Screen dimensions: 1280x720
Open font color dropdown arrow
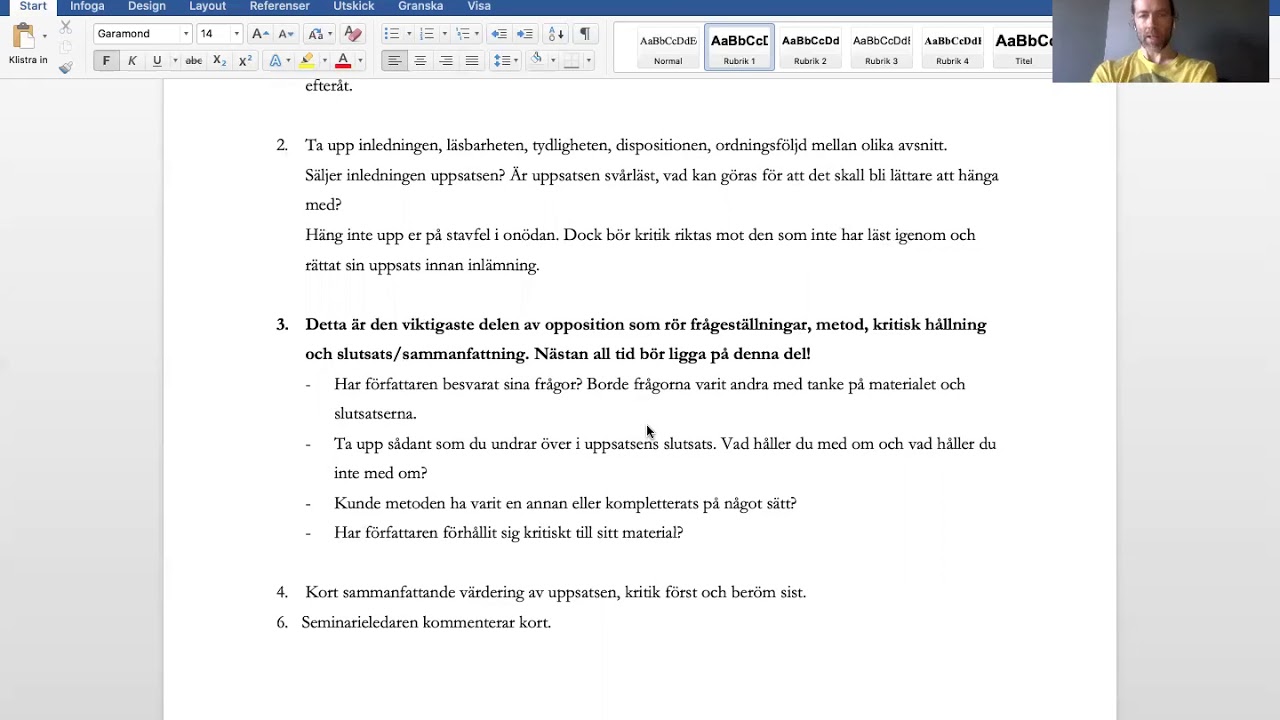tap(359, 61)
